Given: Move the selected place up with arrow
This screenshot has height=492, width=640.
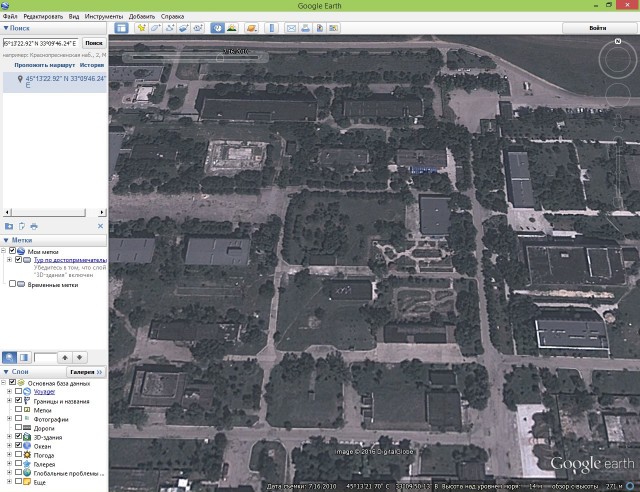Looking at the screenshot, I should point(65,357).
